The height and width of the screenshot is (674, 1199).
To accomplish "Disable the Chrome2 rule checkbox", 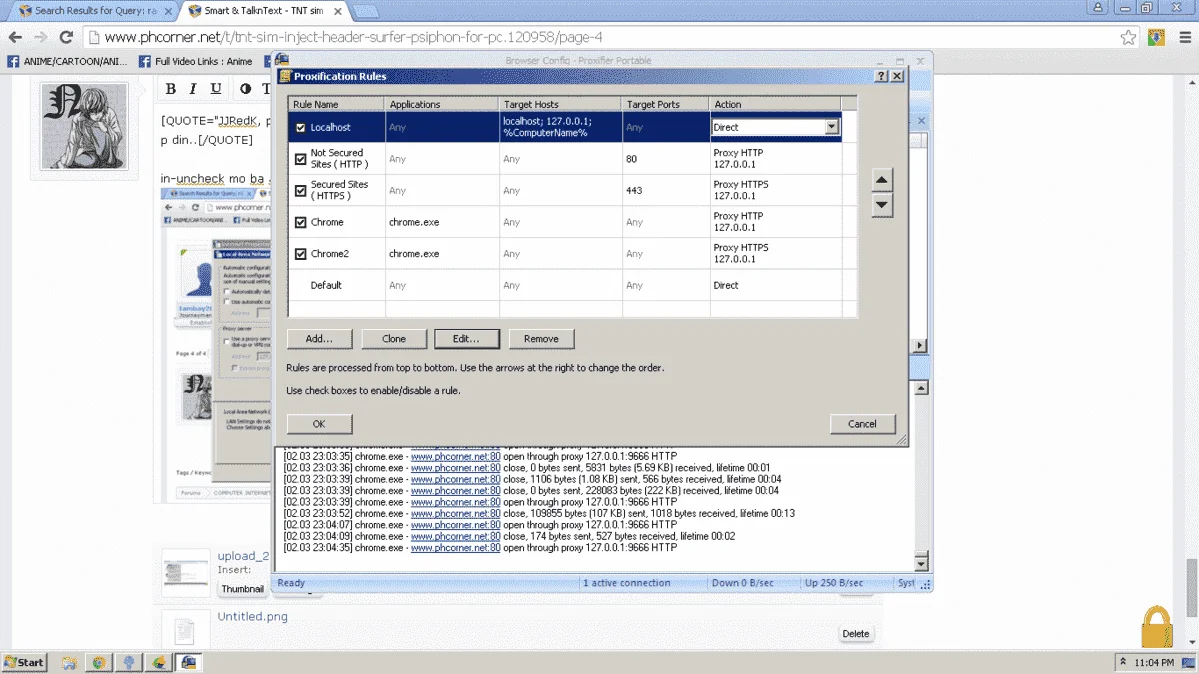I will coord(301,254).
